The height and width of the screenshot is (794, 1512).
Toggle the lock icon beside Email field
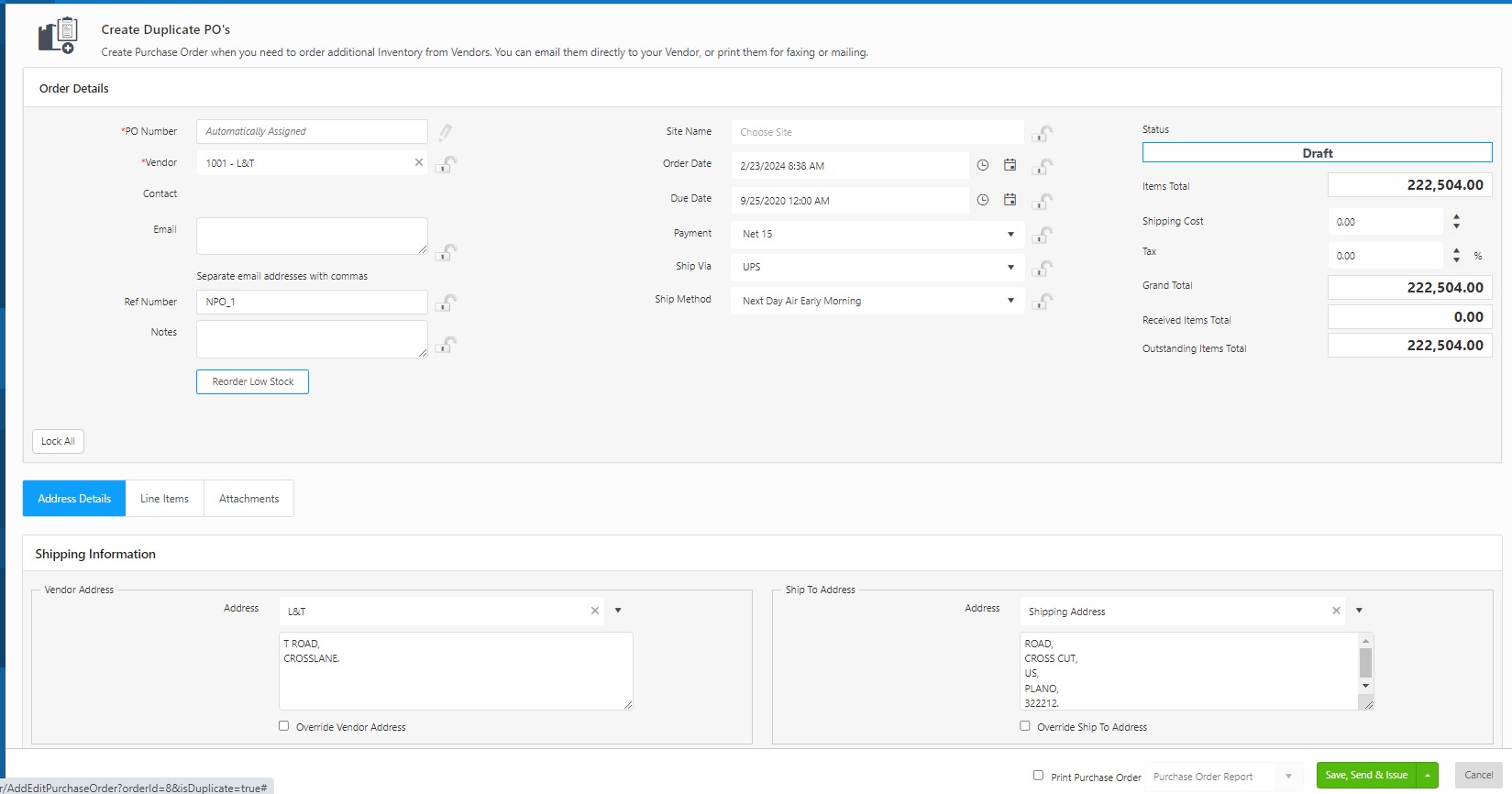click(x=447, y=251)
